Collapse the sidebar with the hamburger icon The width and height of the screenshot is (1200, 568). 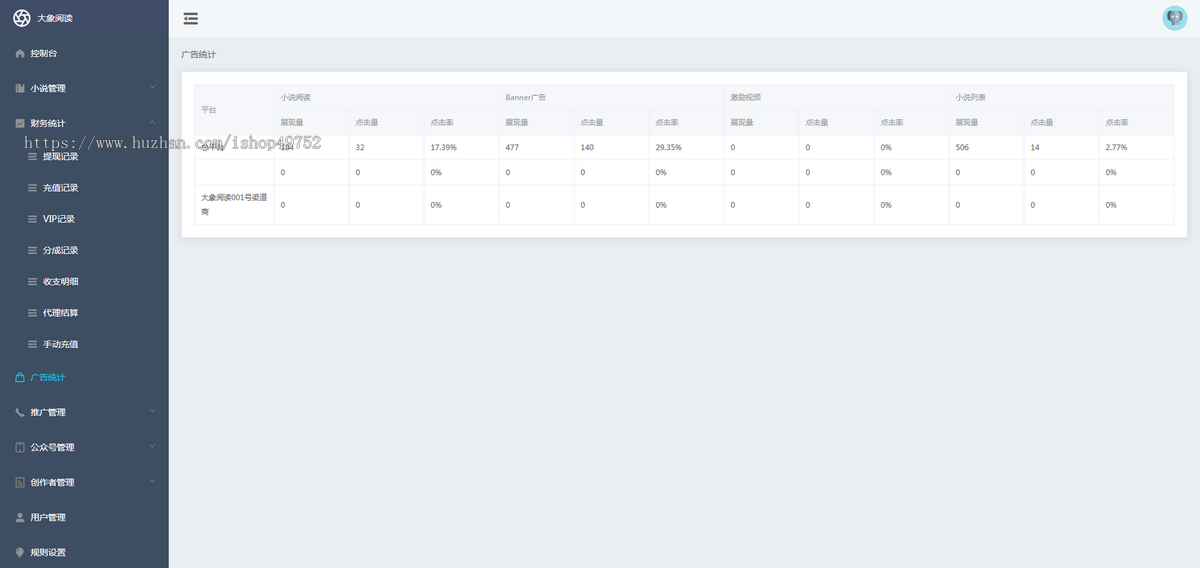(x=191, y=18)
